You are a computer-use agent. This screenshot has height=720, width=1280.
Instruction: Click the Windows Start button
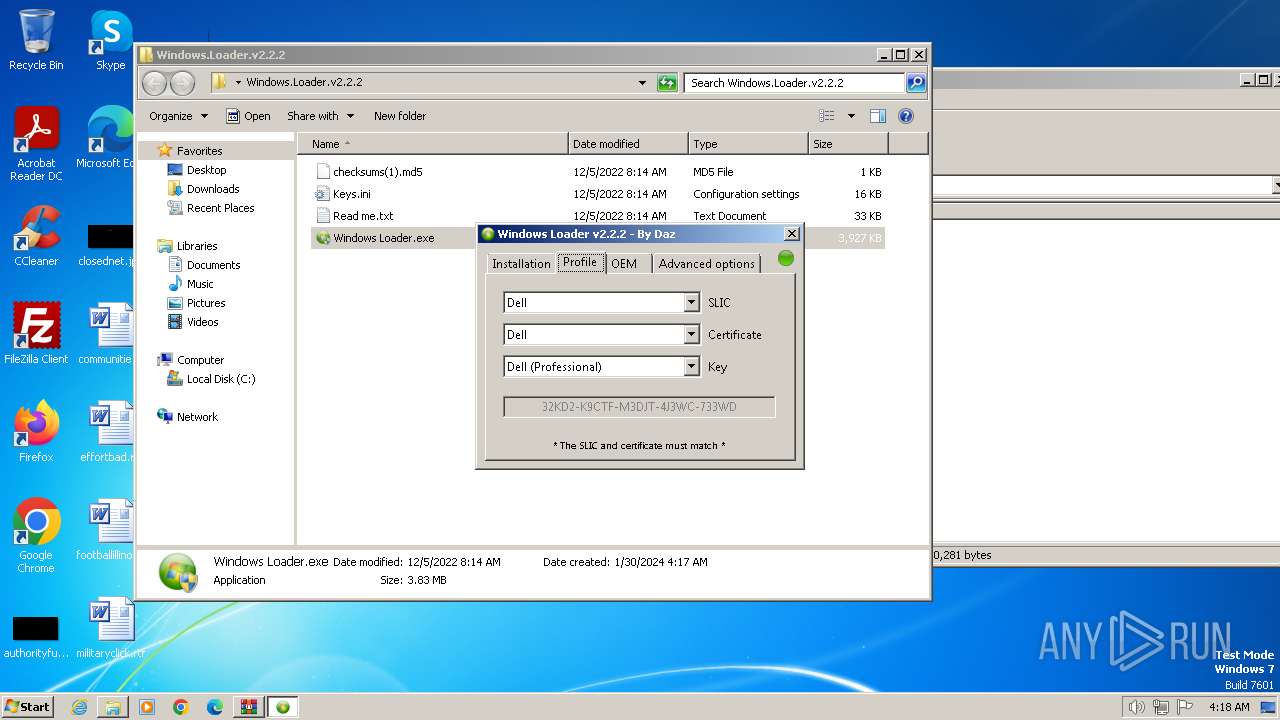[28, 707]
